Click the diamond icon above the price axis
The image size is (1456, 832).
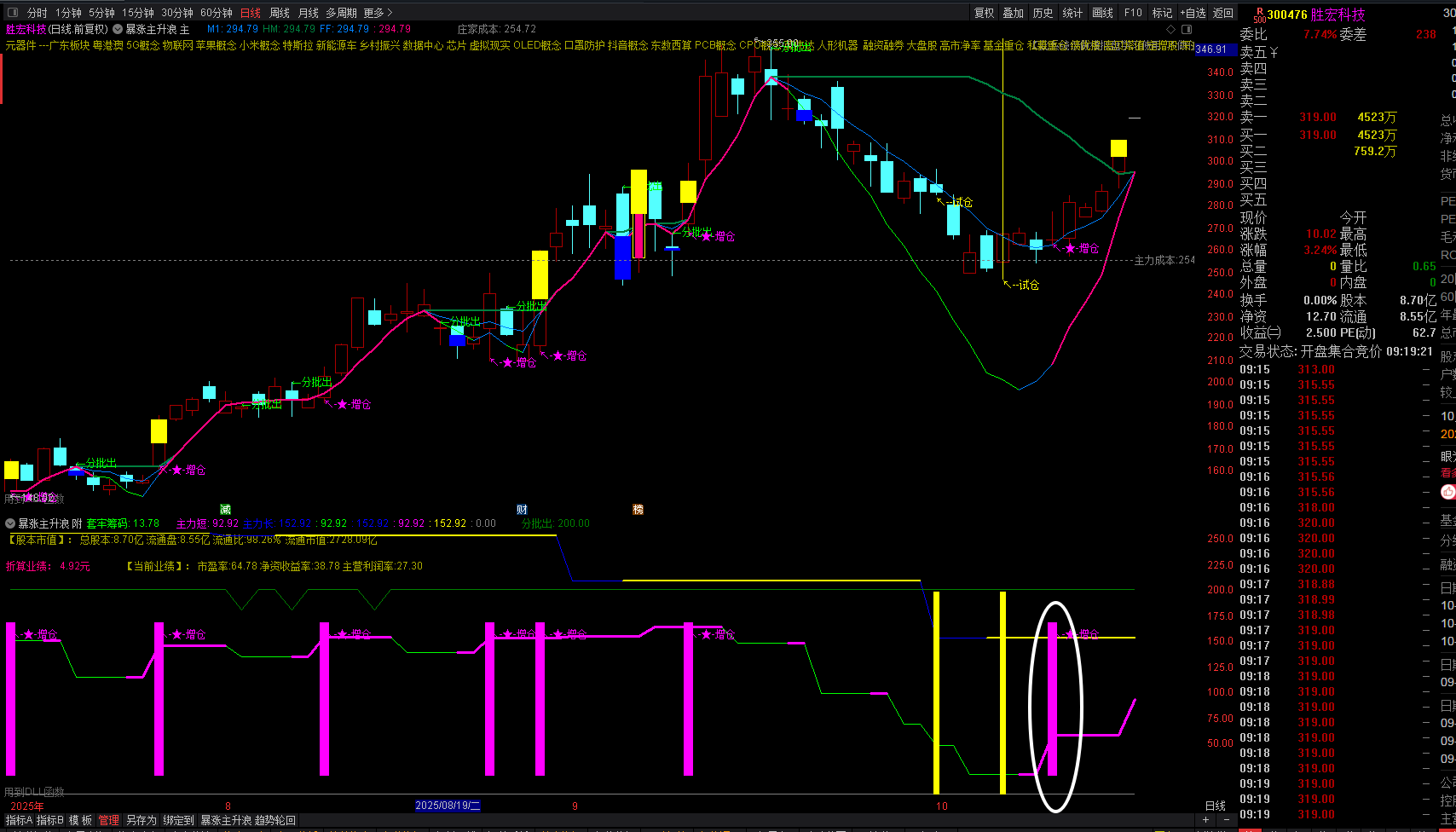pos(1170,30)
